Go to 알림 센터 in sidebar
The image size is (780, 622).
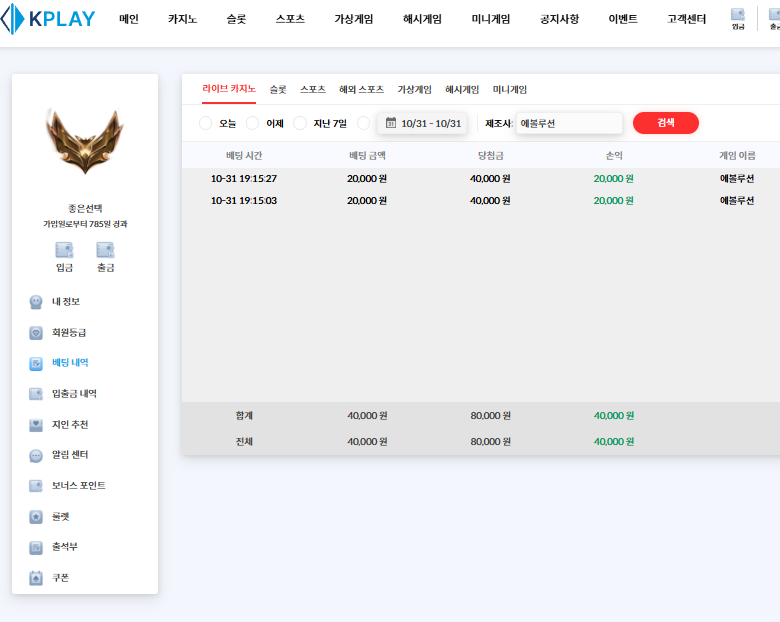(70, 455)
